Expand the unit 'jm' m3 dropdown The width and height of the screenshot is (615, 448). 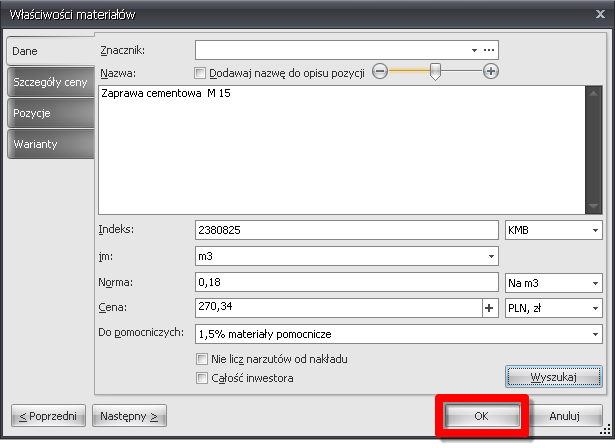(x=490, y=256)
